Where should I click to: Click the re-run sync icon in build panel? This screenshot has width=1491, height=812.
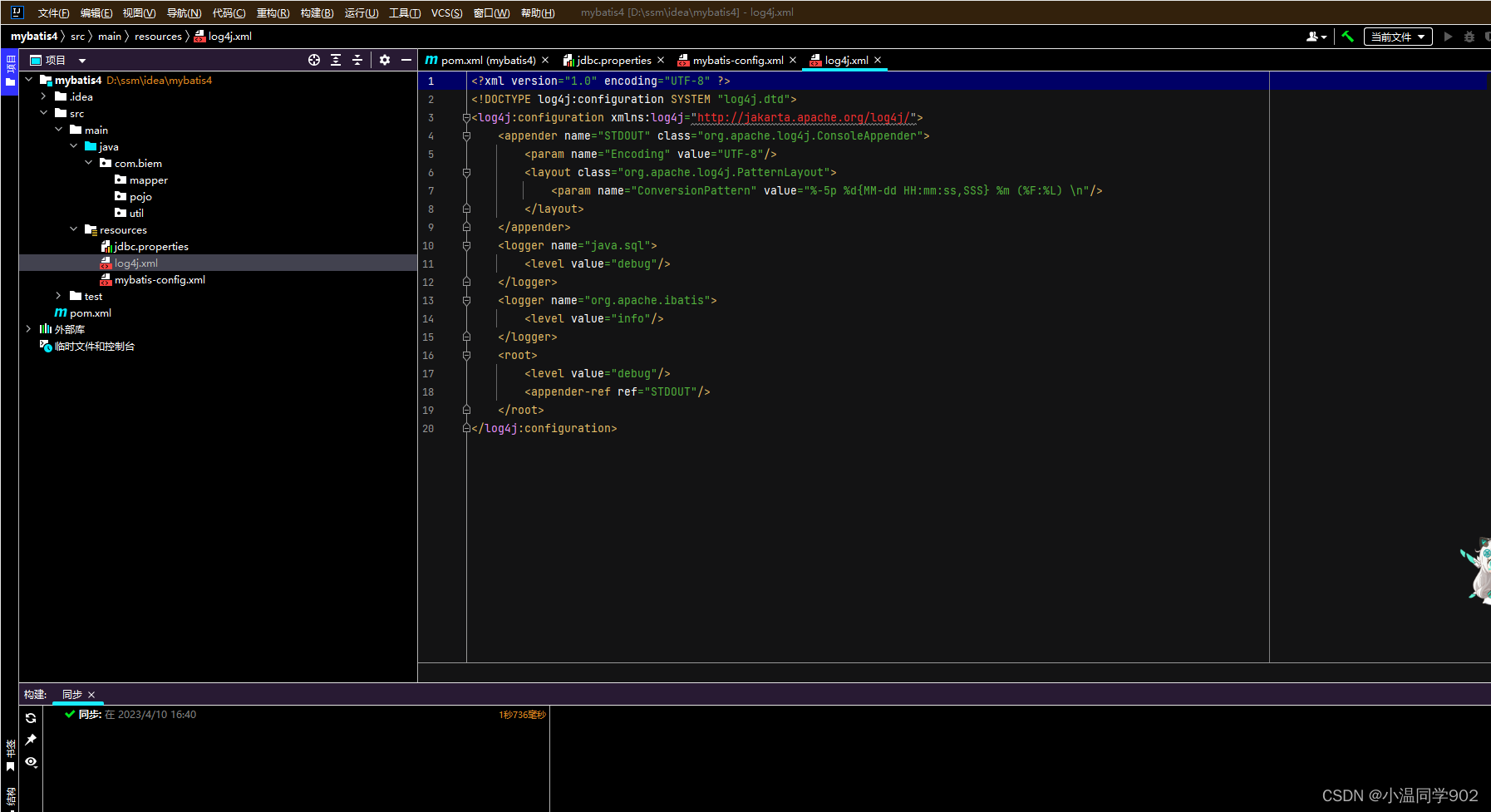pos(31,717)
